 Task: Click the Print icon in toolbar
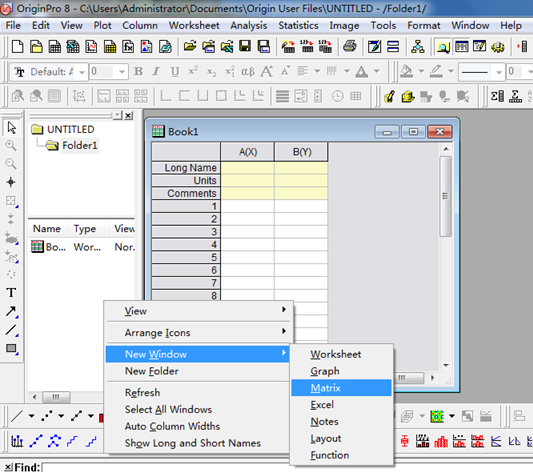tap(350, 47)
